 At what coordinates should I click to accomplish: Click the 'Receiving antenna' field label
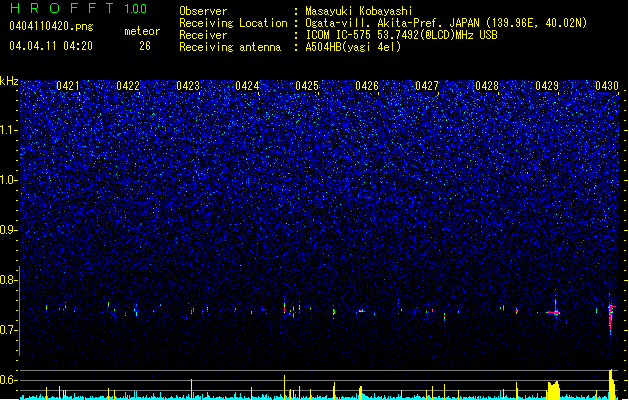(230, 47)
